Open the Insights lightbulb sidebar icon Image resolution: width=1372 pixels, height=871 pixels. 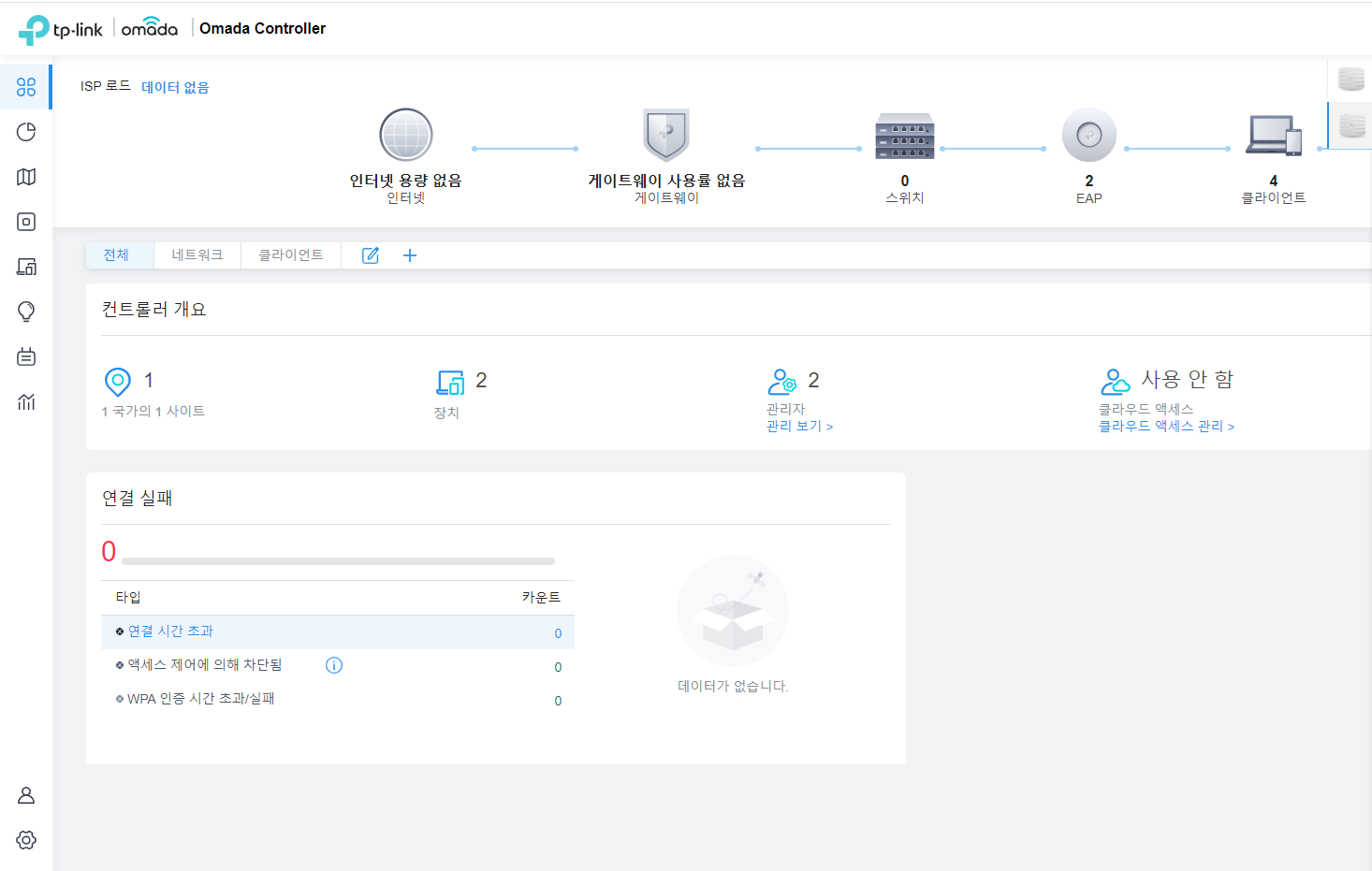pos(26,312)
